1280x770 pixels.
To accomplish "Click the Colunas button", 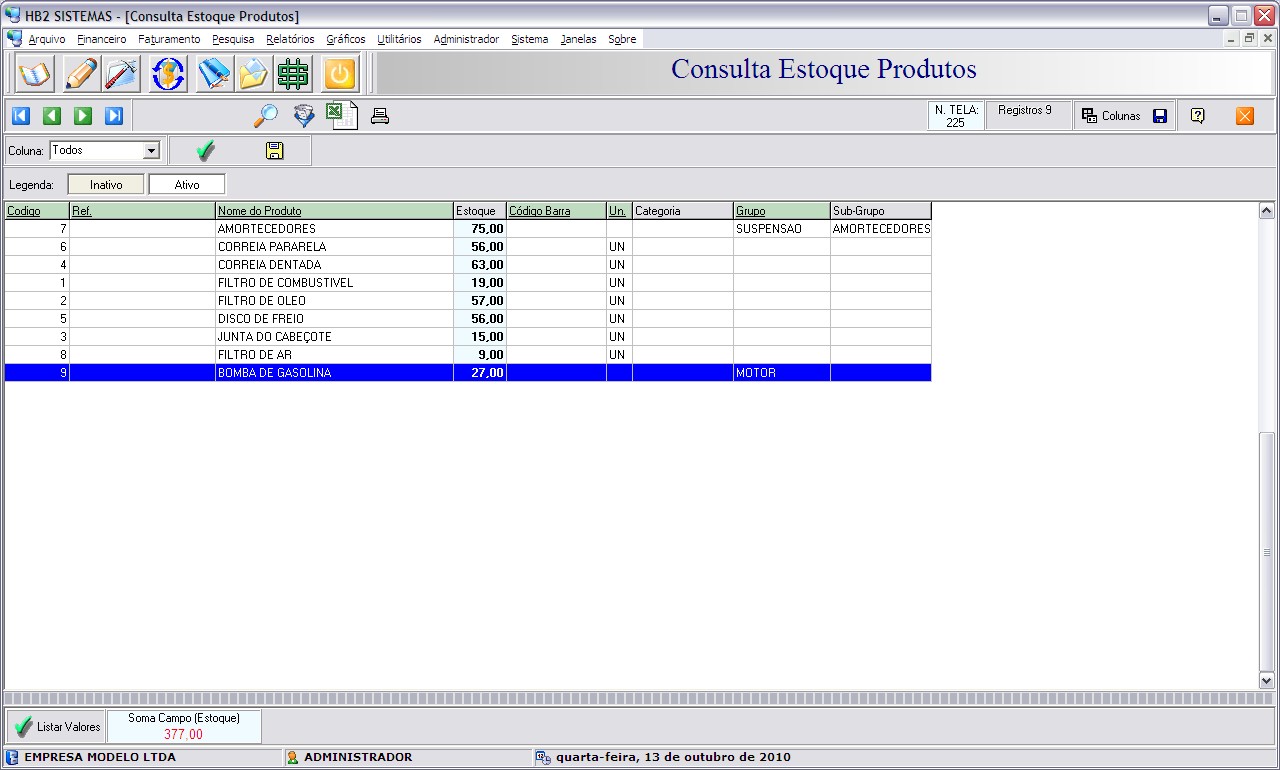I will pyautogui.click(x=1113, y=116).
